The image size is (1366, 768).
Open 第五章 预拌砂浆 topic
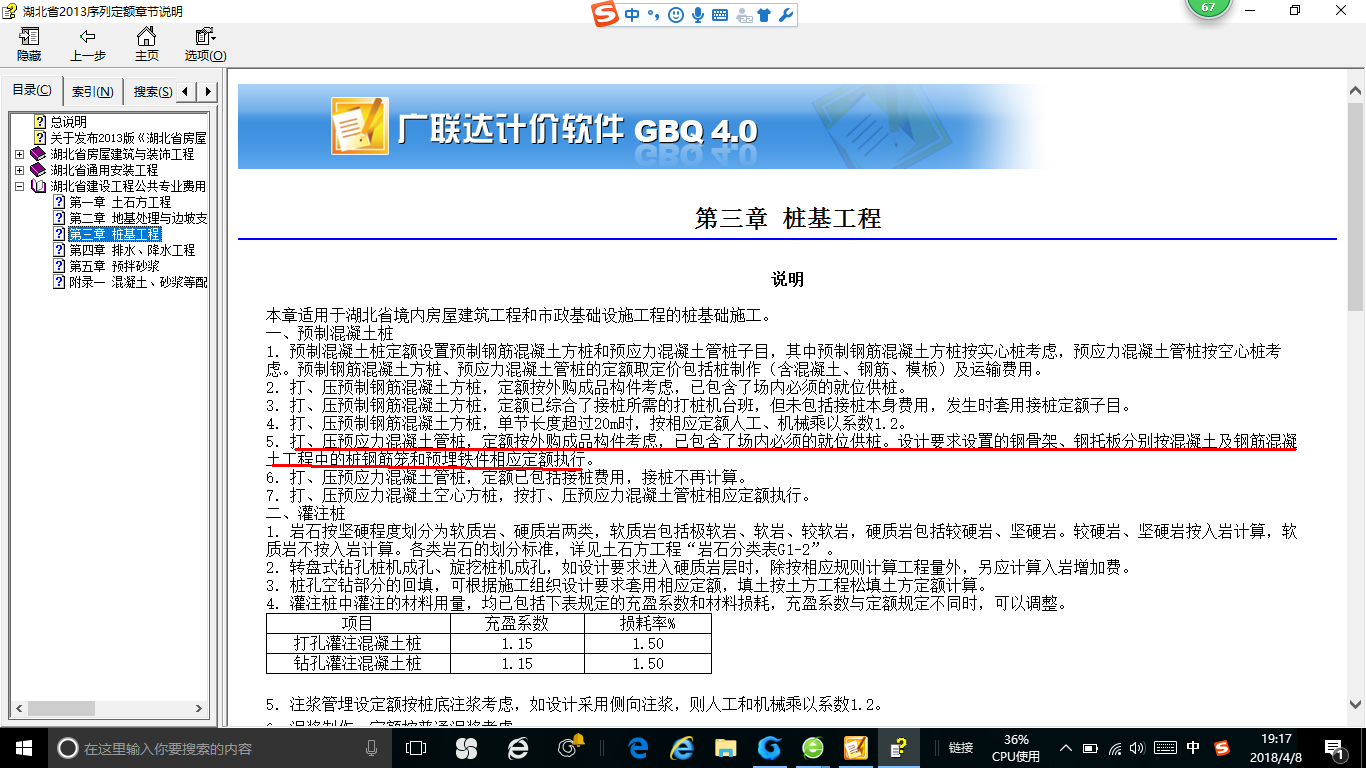pyautogui.click(x=114, y=266)
